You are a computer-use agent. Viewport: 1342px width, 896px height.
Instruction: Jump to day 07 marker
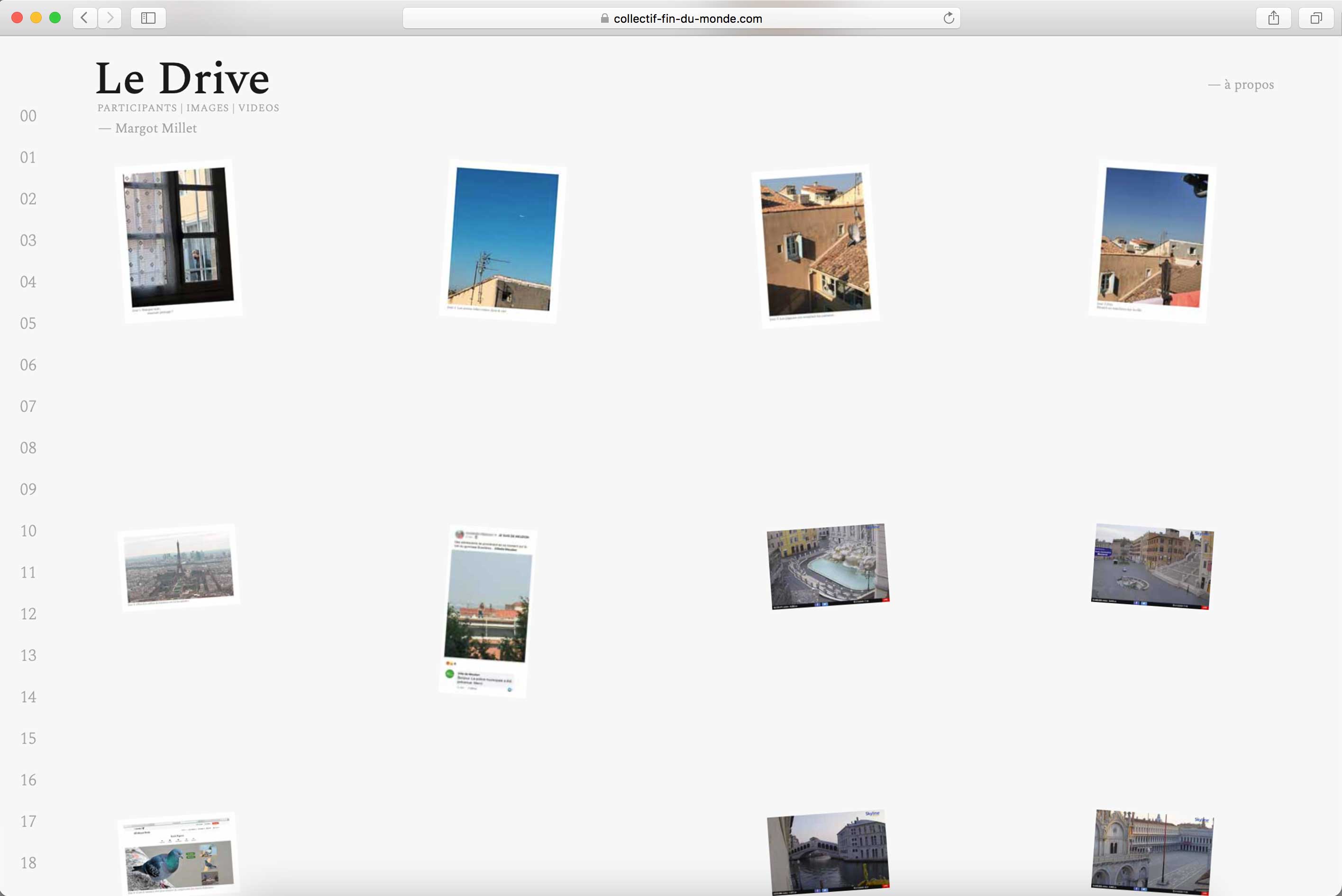click(x=28, y=406)
